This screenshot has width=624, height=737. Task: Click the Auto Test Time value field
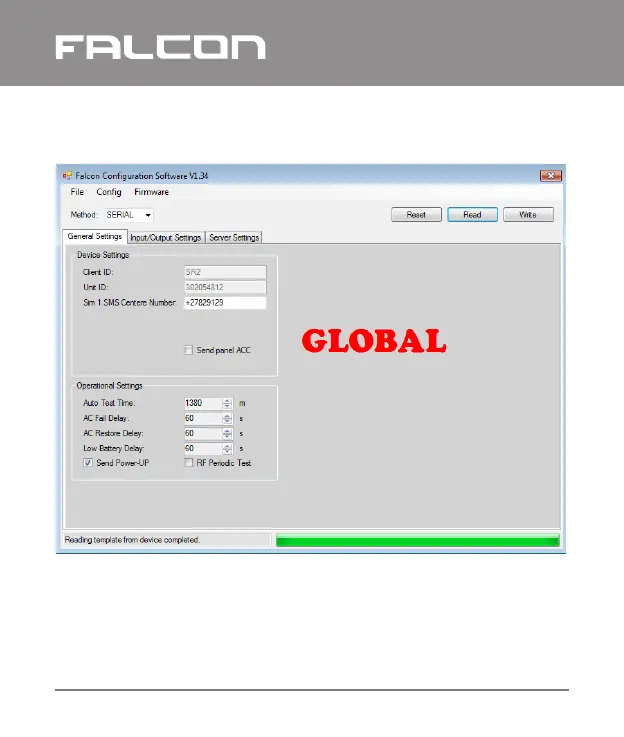[203, 403]
